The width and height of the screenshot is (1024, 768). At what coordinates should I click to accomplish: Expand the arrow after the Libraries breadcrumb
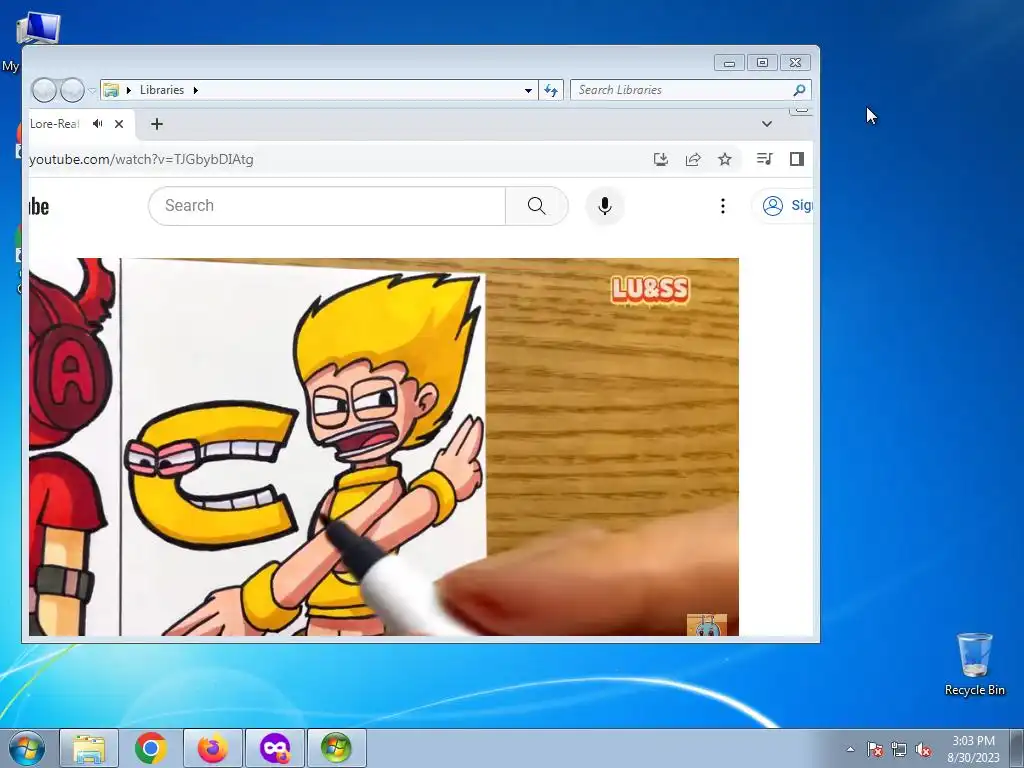(x=195, y=90)
